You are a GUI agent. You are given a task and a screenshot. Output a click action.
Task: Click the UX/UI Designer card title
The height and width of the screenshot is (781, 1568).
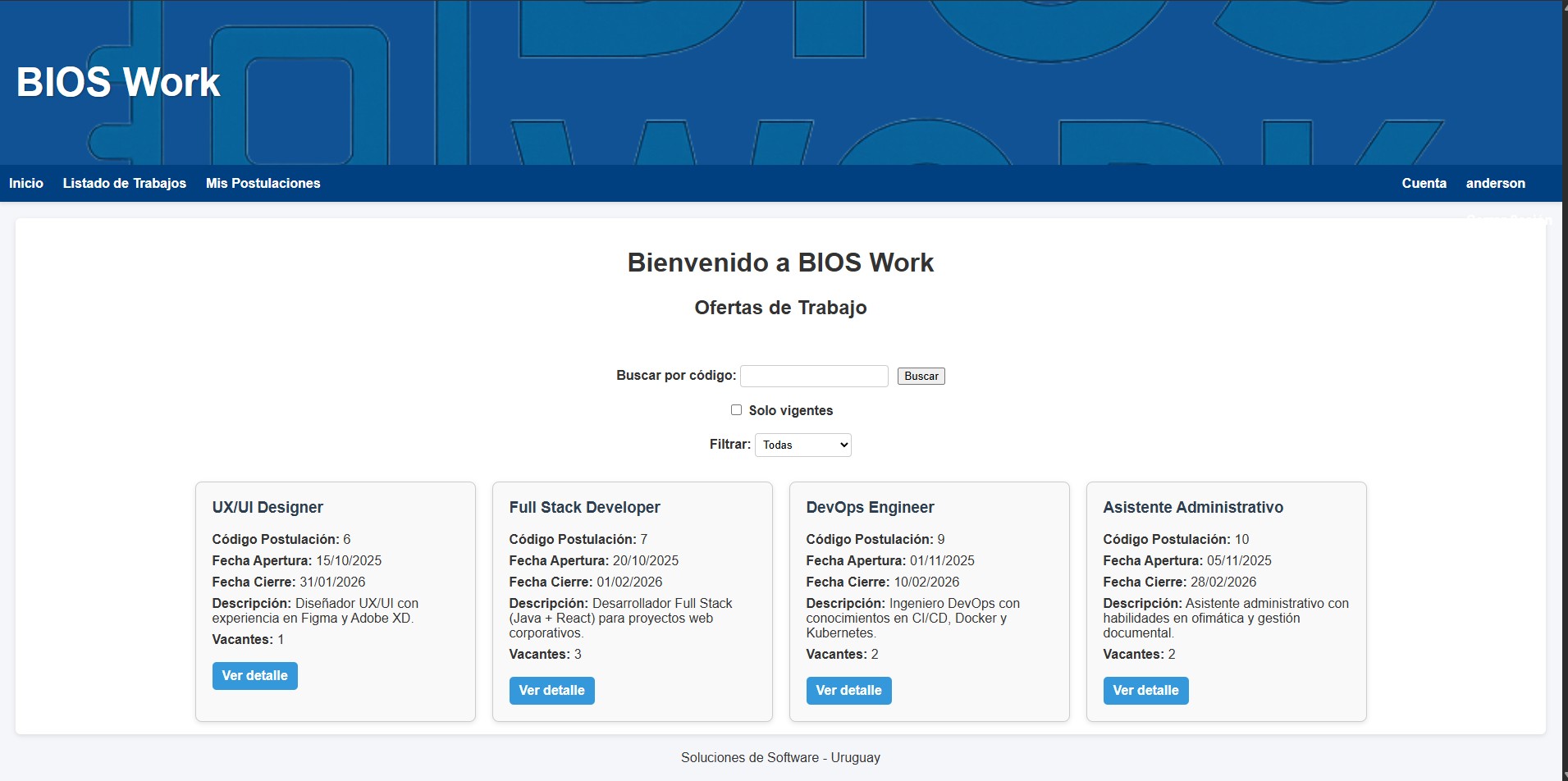(267, 507)
